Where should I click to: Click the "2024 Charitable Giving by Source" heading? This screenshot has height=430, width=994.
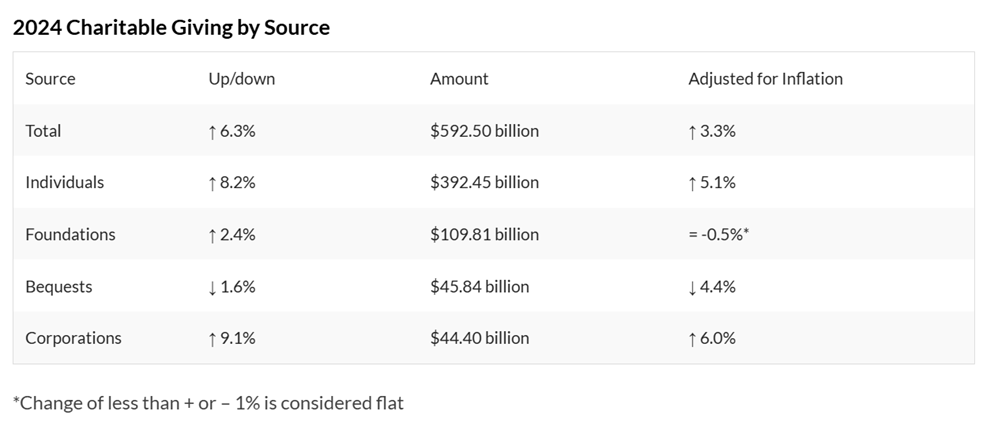coord(171,28)
